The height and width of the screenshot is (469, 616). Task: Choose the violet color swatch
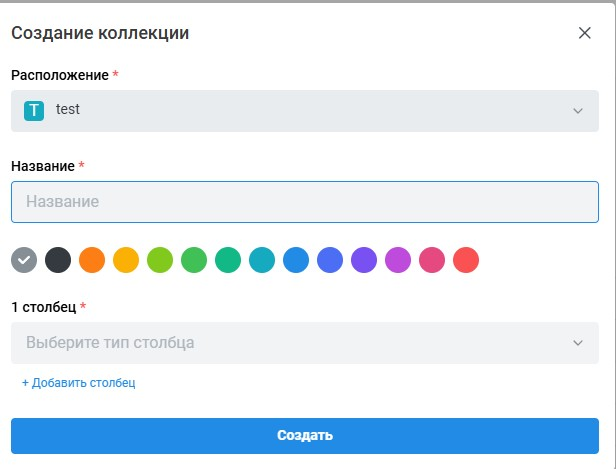pyautogui.click(x=364, y=260)
